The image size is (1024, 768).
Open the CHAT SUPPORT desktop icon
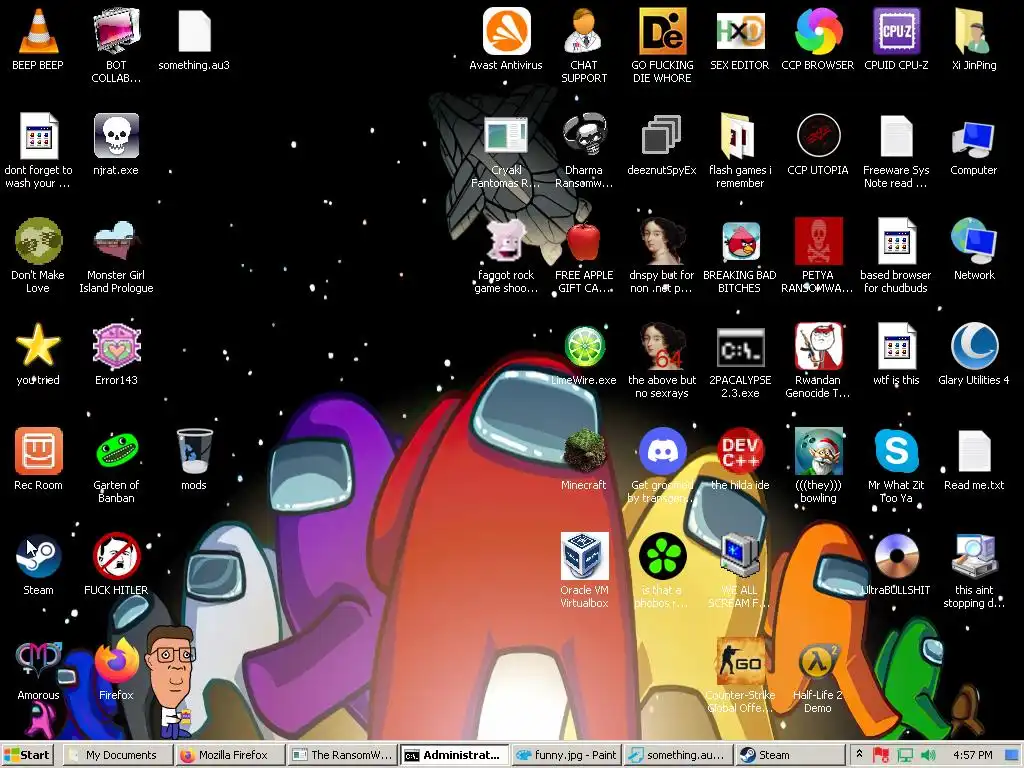584,31
